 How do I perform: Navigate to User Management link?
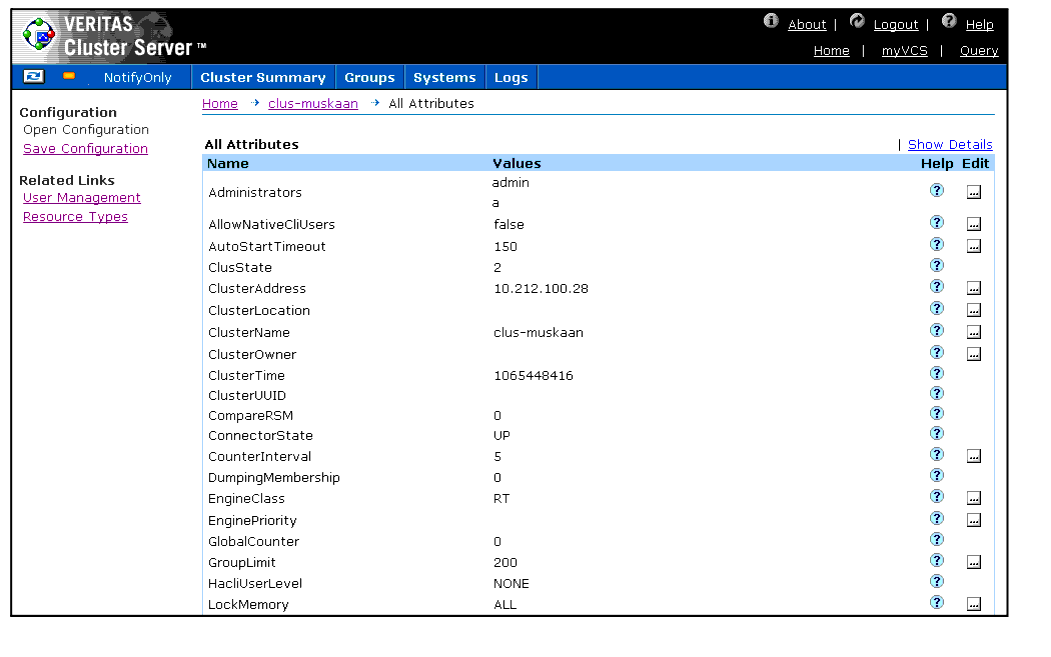82,198
